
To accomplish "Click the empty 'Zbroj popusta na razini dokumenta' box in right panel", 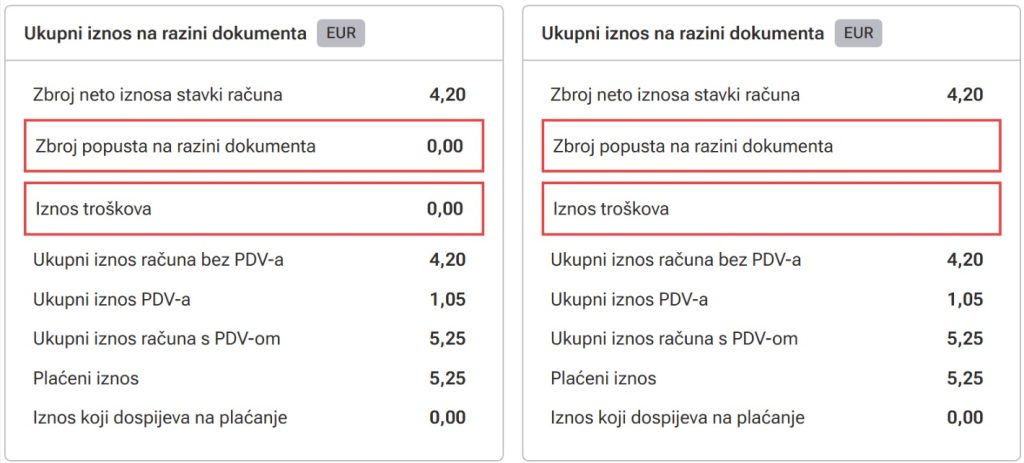I will (770, 146).
